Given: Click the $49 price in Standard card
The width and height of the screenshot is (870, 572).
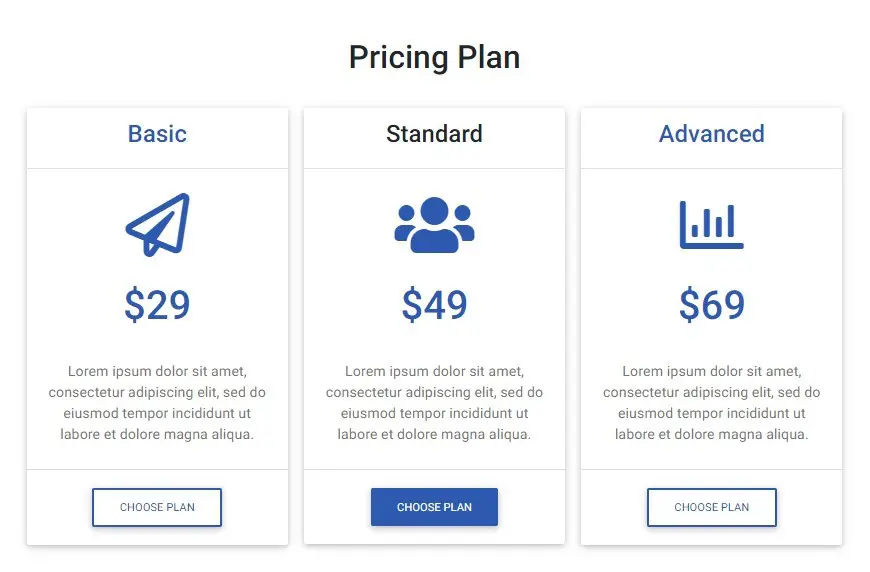Looking at the screenshot, I should pos(434,304).
